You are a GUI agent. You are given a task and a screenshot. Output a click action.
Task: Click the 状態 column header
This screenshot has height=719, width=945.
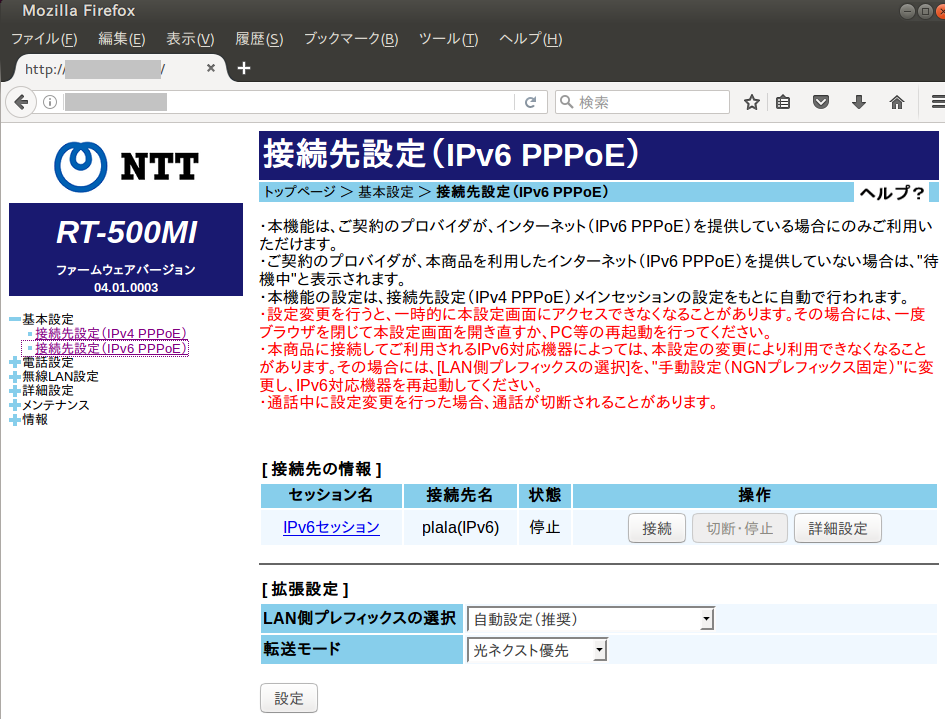pyautogui.click(x=545, y=495)
